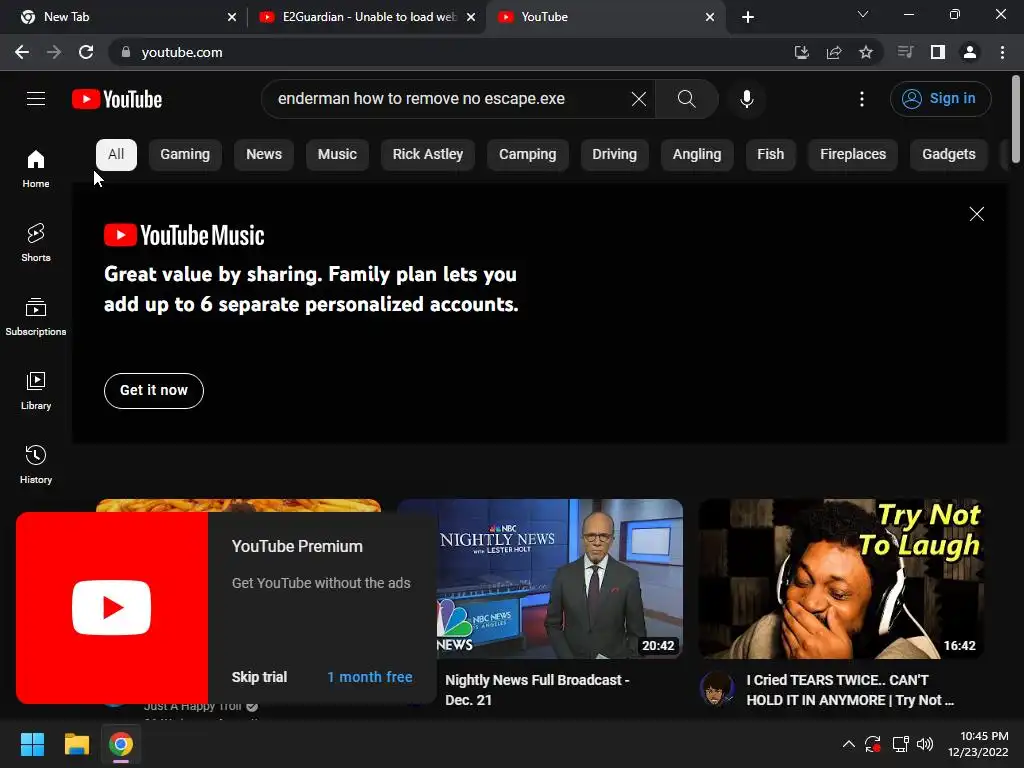Viewport: 1024px width, 768px height.
Task: Click the Chrome address bar URL
Action: pos(182,52)
